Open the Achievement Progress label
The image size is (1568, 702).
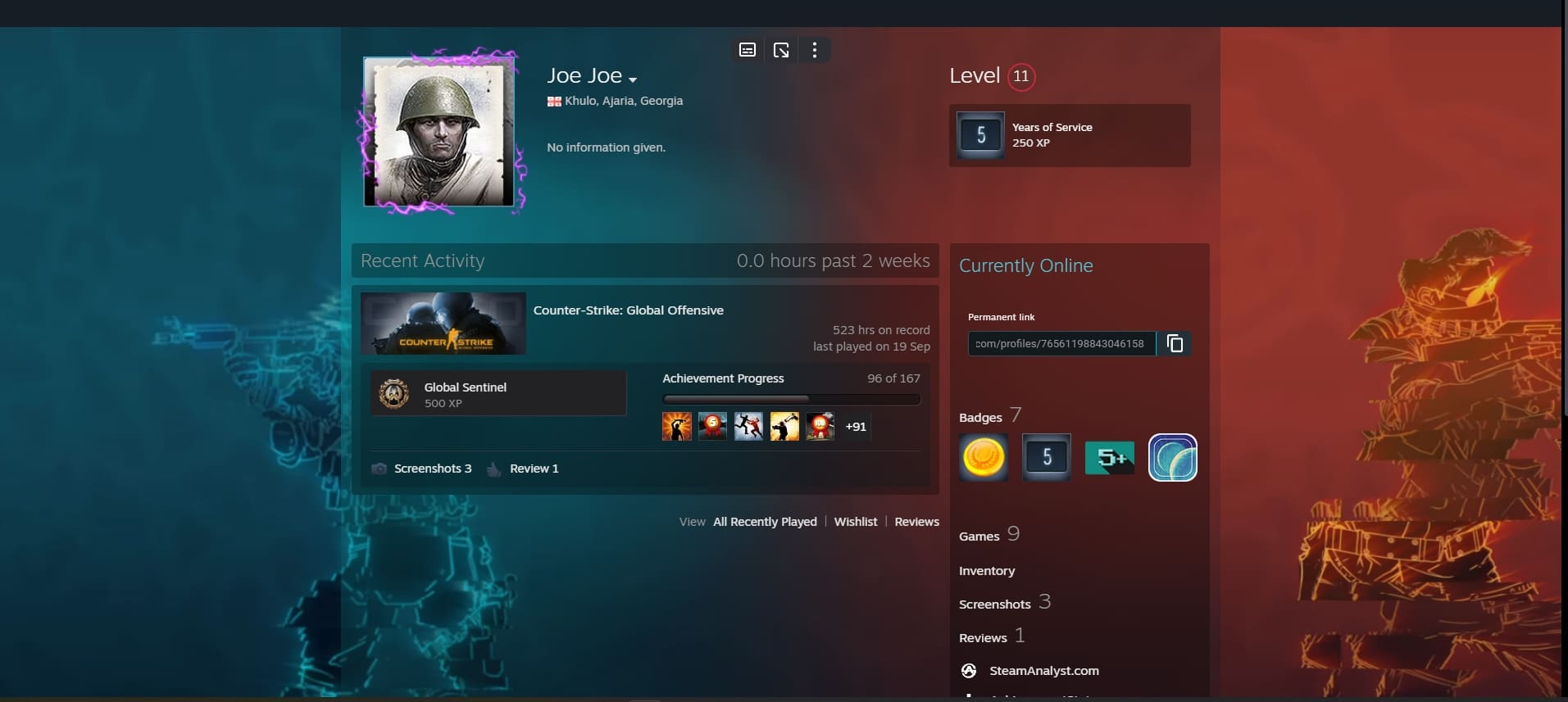pos(723,378)
